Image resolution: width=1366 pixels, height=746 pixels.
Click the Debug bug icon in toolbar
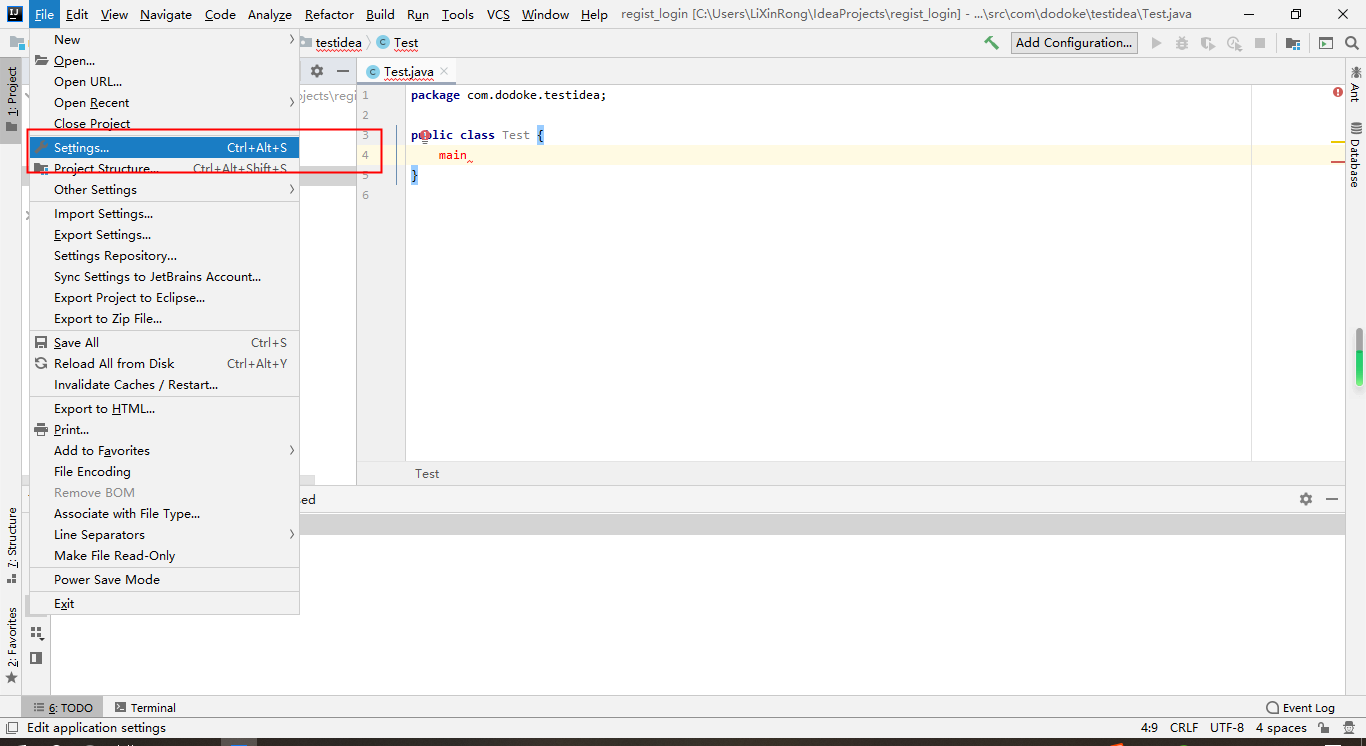1181,42
